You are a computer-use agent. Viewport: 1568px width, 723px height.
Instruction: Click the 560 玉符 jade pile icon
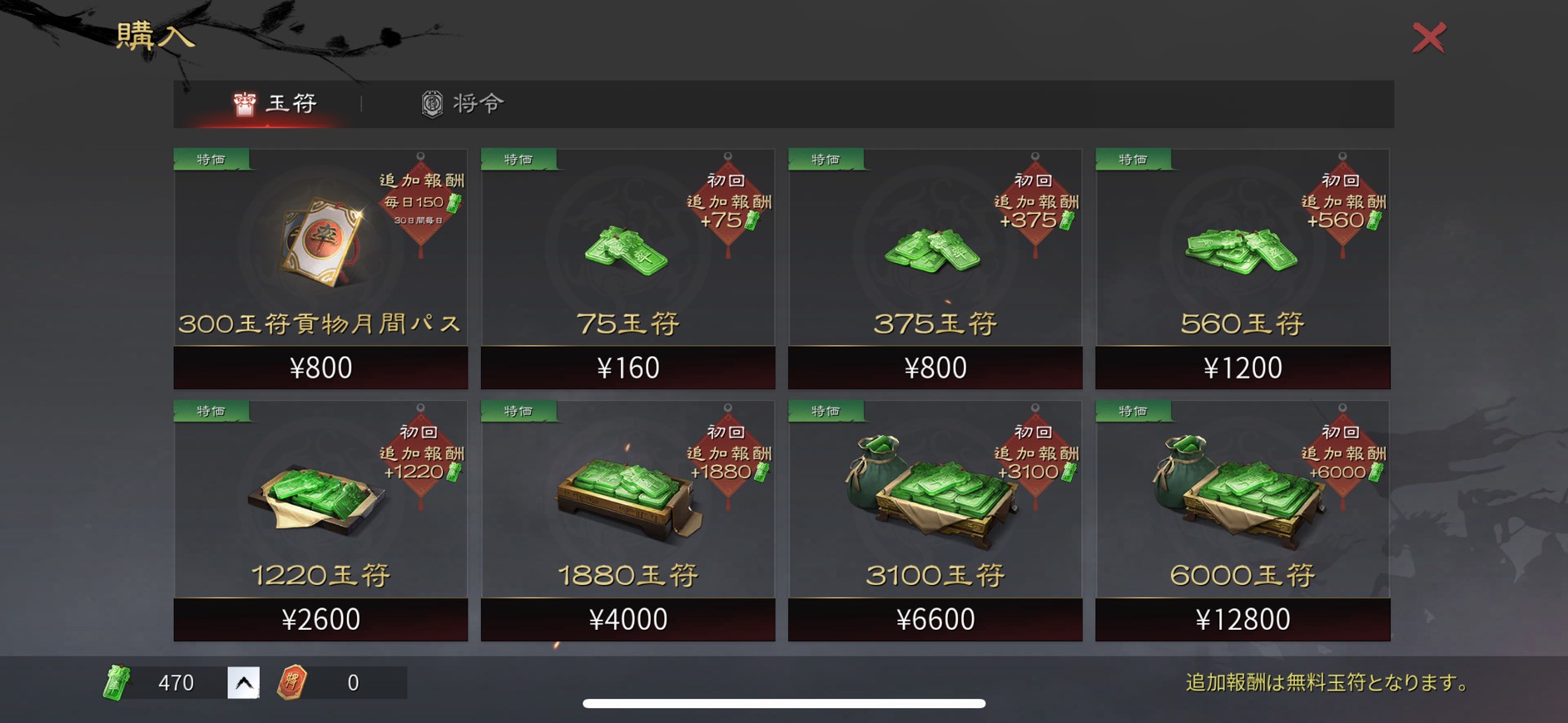[1240, 250]
